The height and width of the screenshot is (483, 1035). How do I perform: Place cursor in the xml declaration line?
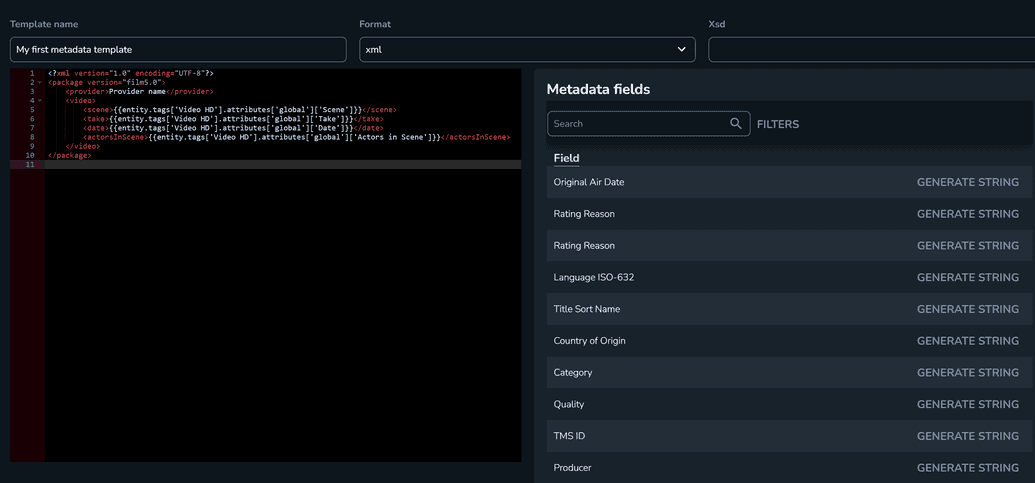131,73
